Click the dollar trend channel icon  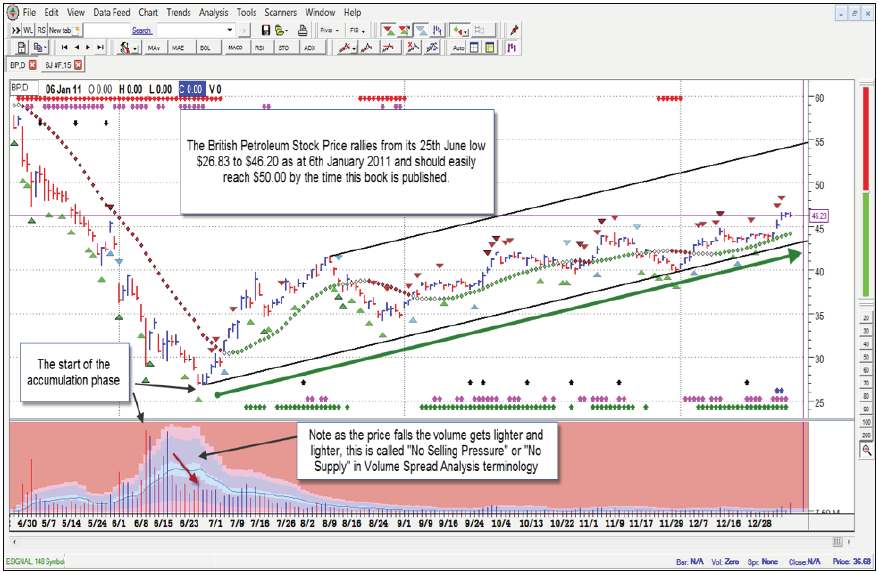click(431, 48)
